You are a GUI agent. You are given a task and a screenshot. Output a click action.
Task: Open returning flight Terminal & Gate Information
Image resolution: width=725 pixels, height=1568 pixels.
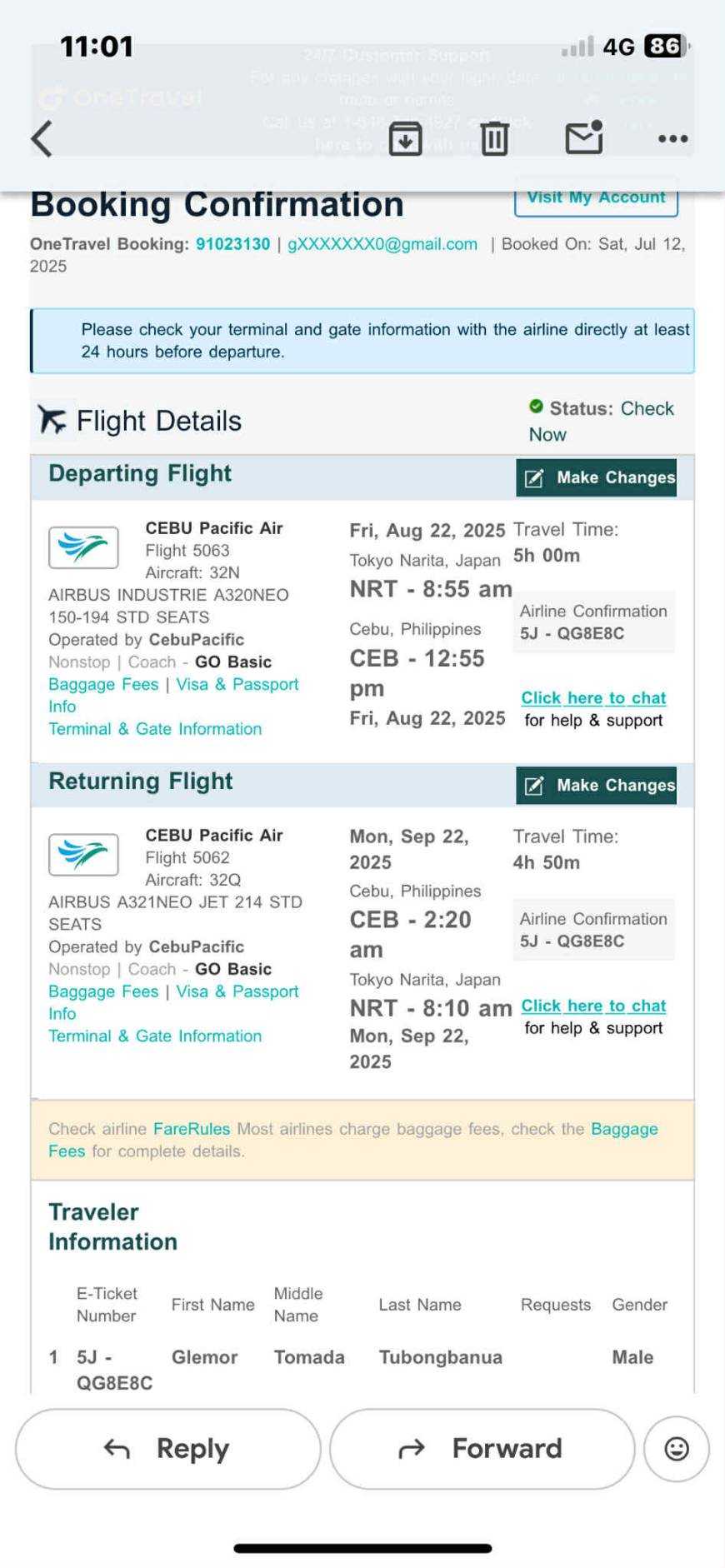click(155, 1036)
